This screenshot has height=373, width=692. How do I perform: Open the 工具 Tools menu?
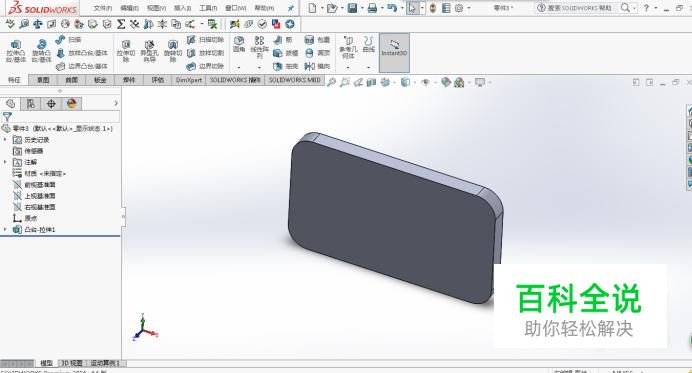(208, 8)
